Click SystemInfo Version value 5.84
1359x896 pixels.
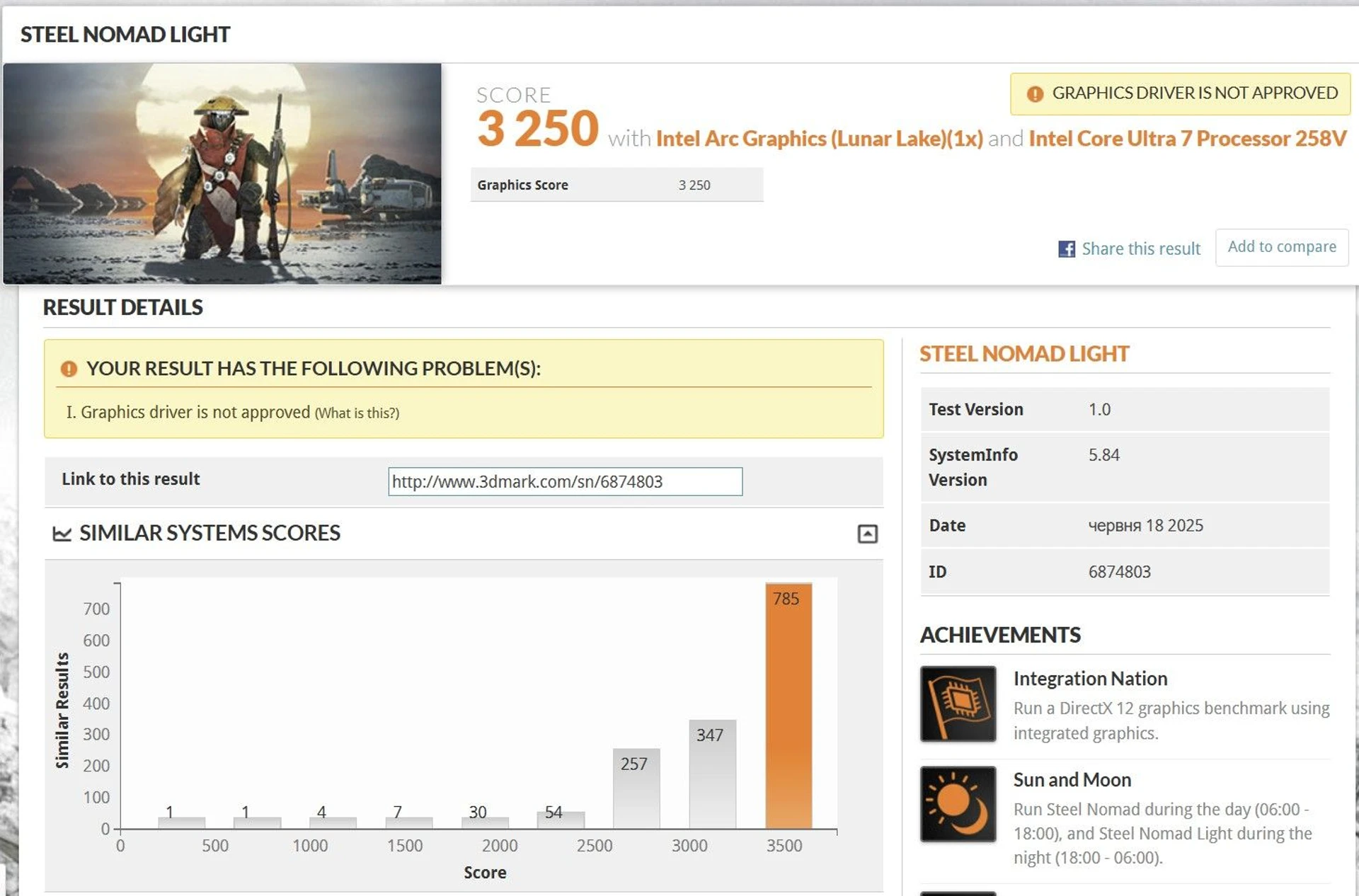(1104, 455)
